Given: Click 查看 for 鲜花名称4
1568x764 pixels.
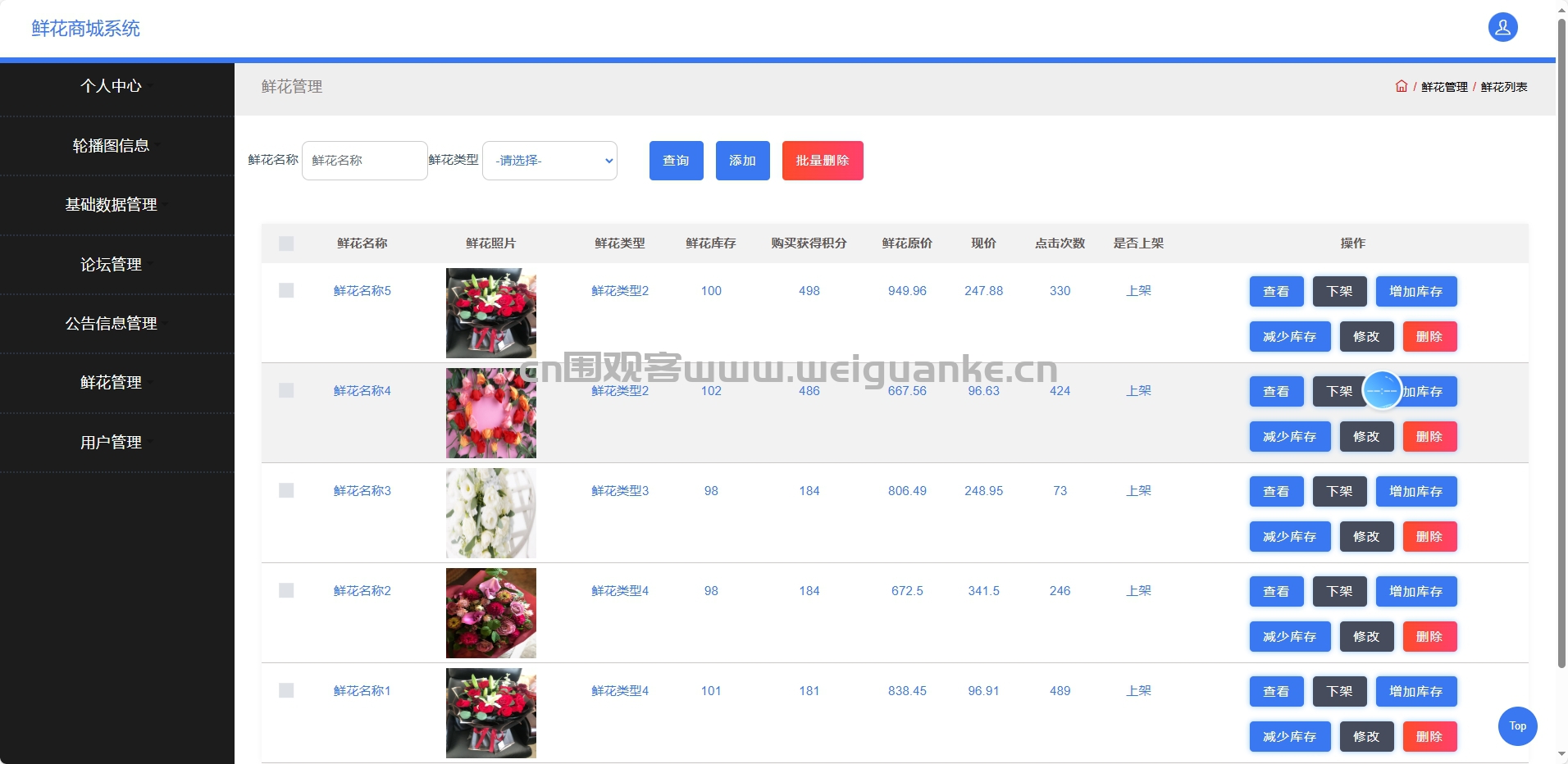Looking at the screenshot, I should tap(1276, 391).
